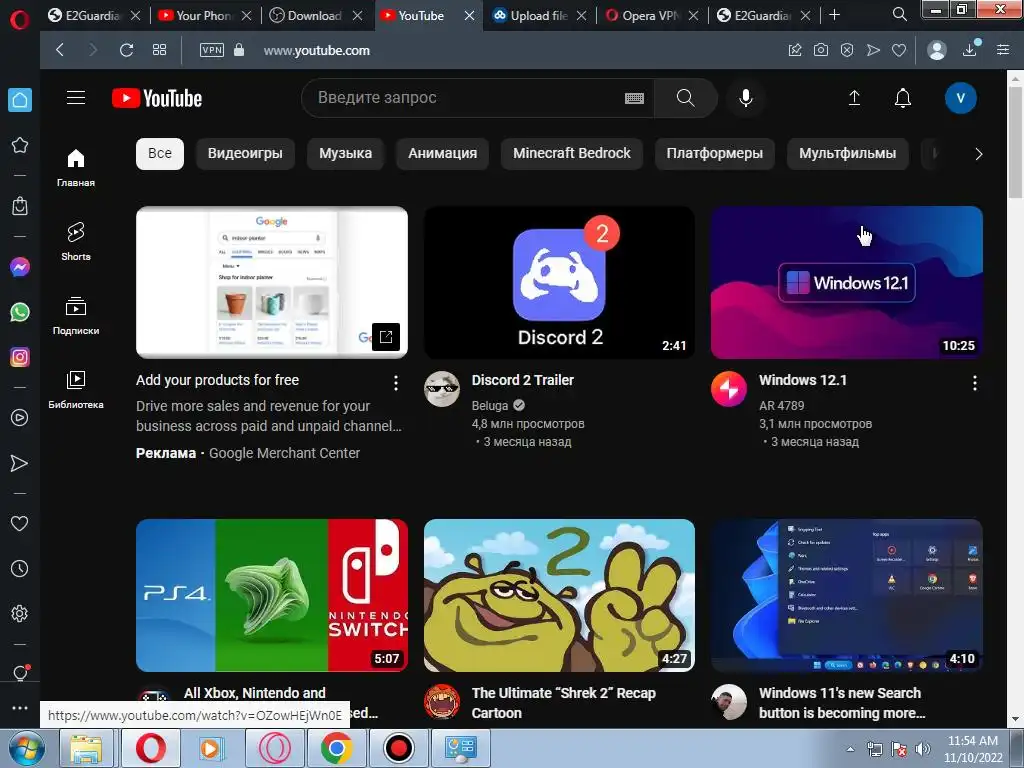Select the Minecraft Bedrock chip

click(x=571, y=153)
